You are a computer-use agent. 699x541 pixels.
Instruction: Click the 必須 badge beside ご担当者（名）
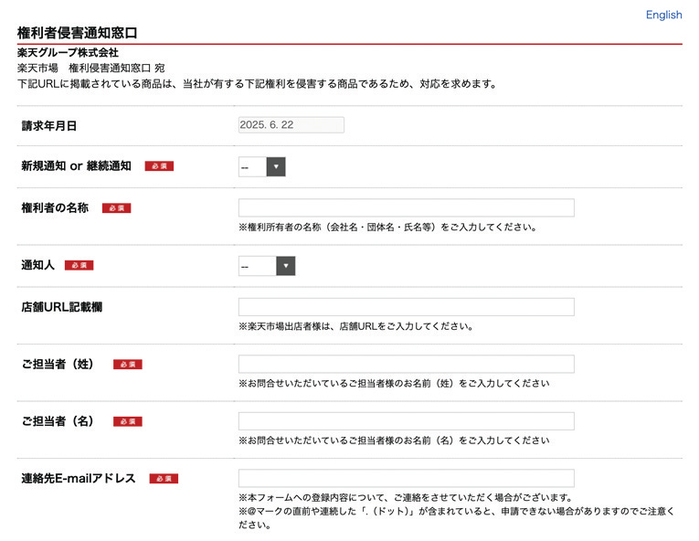(127, 422)
